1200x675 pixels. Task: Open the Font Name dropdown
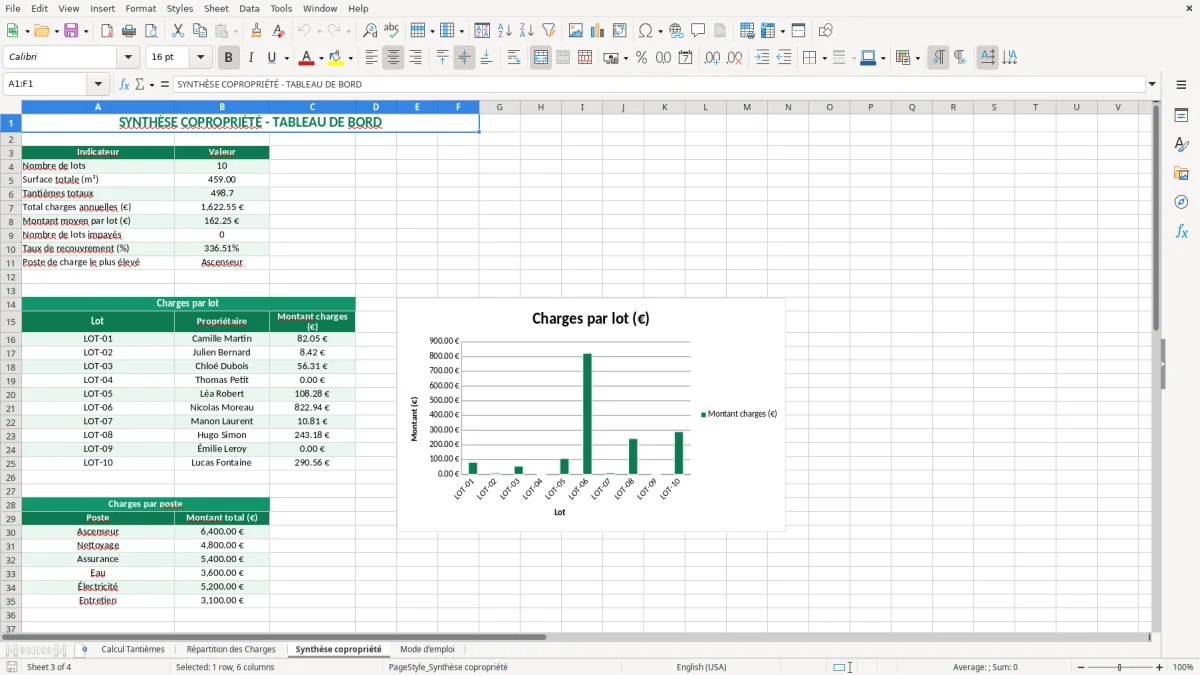(128, 58)
